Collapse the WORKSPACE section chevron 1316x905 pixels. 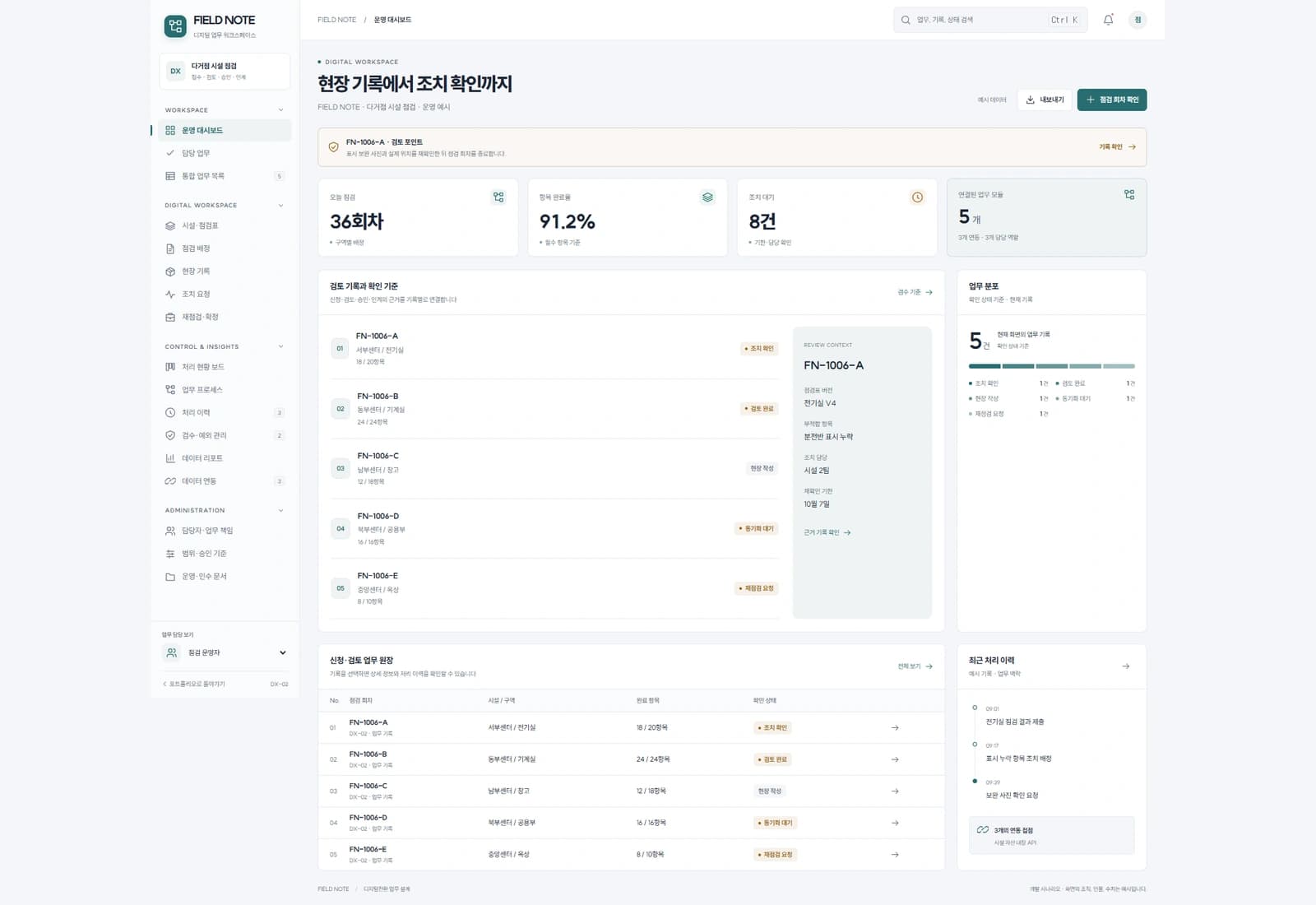pos(280,110)
